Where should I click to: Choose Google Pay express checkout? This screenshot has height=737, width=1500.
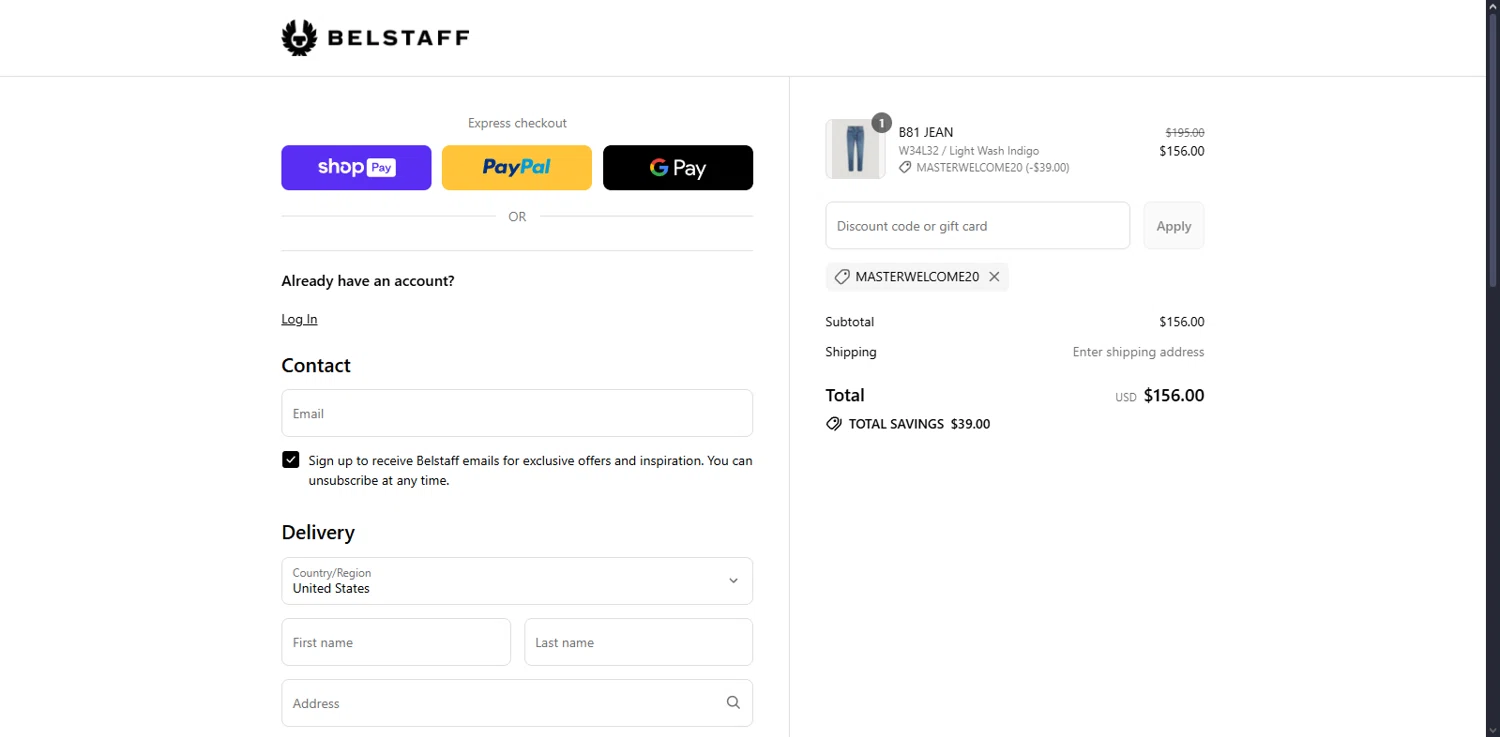coord(678,167)
